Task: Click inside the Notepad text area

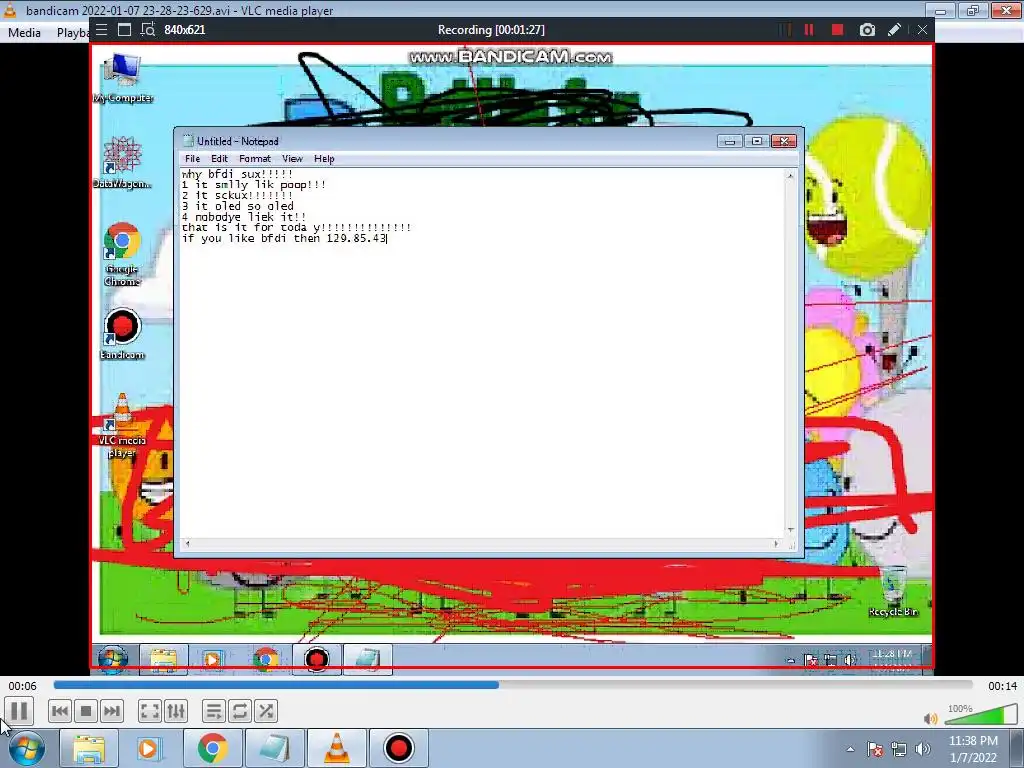Action: pyautogui.click(x=482, y=353)
